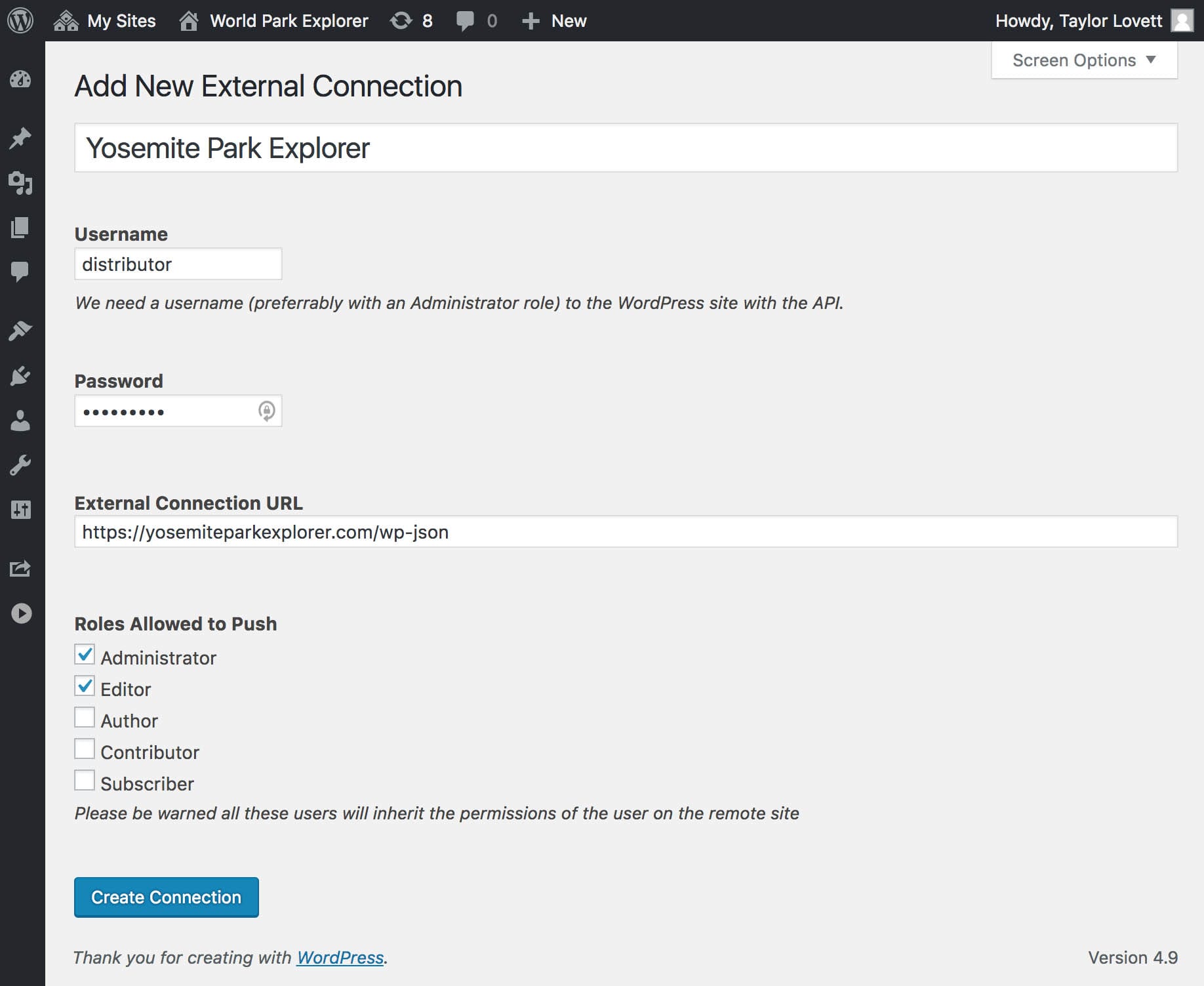Image resolution: width=1204 pixels, height=986 pixels.
Task: Click the plus icon next to New
Action: tap(531, 21)
